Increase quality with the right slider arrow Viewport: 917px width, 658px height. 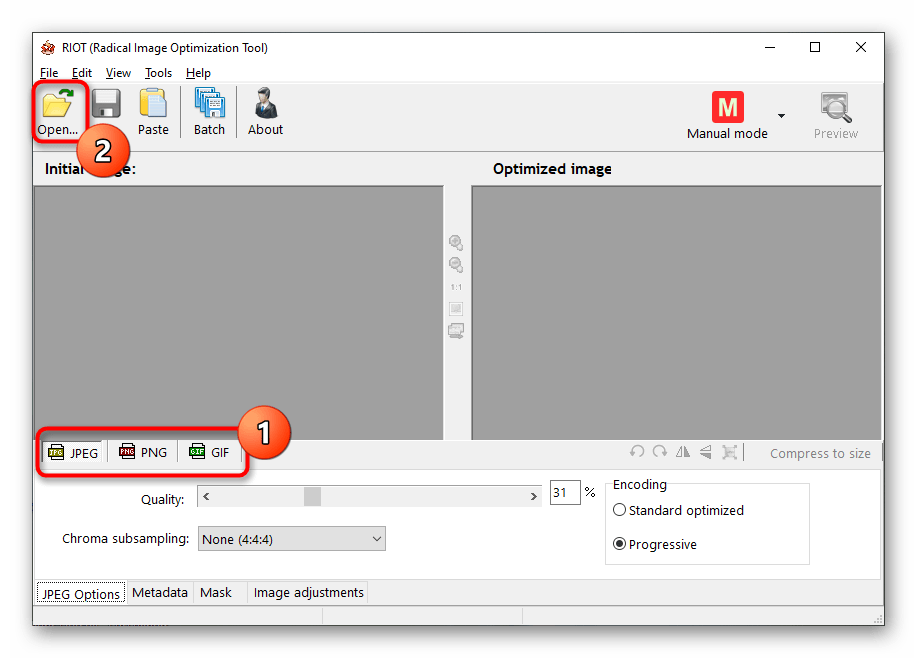point(533,497)
